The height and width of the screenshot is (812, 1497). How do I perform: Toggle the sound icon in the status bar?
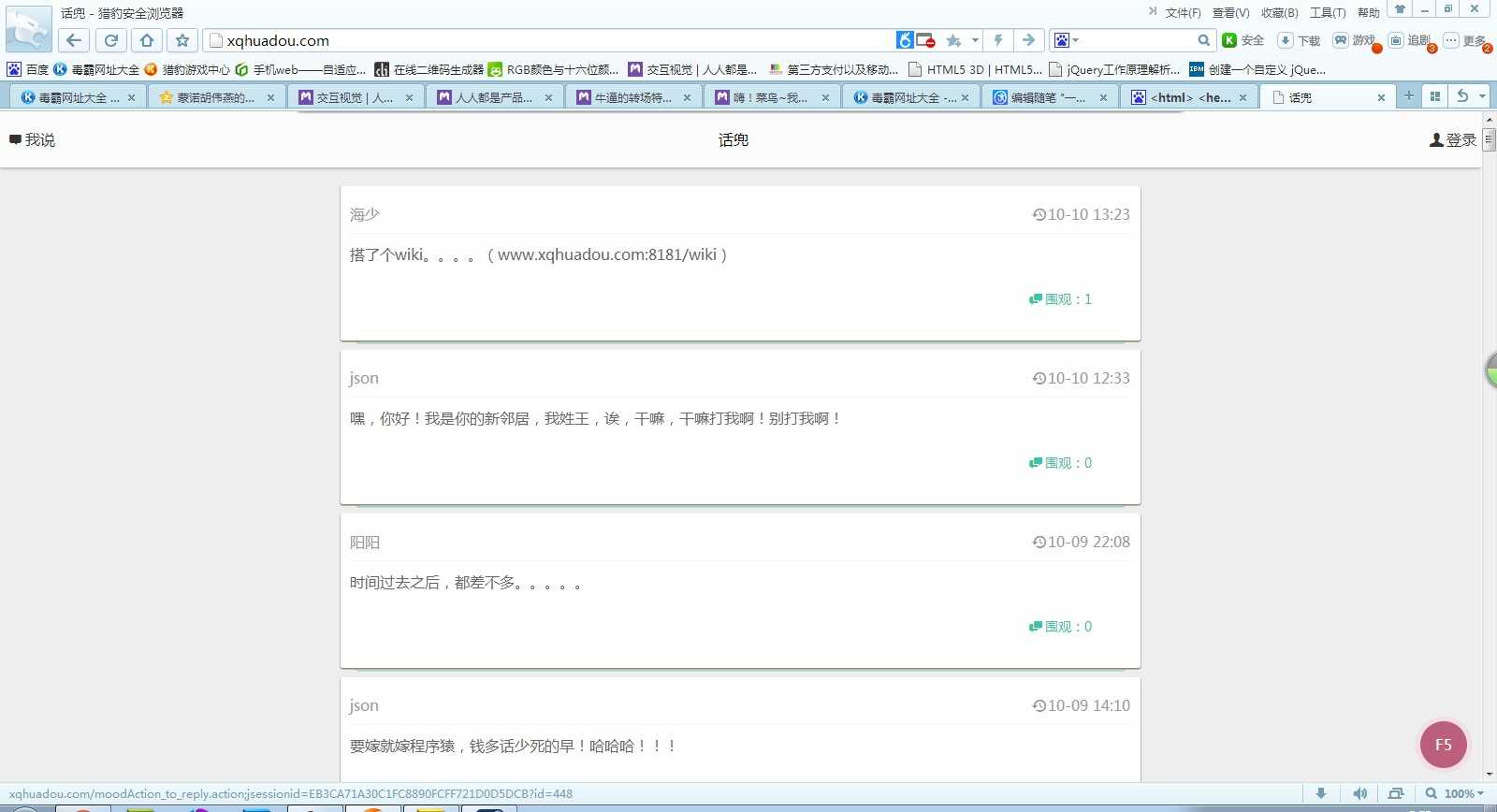[1359, 793]
